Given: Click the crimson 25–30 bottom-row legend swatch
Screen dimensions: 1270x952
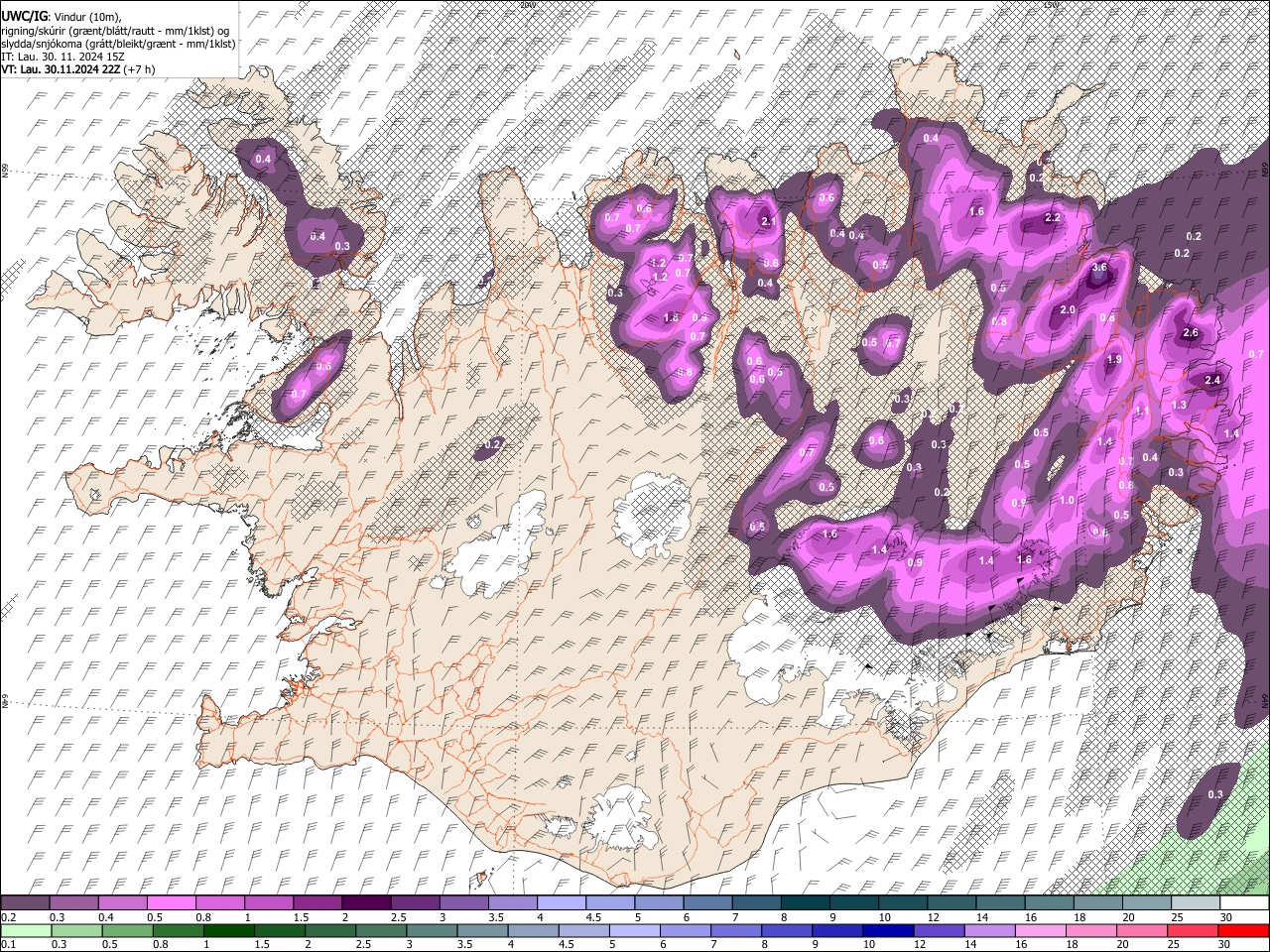Looking at the screenshot, I should (x=1192, y=931).
